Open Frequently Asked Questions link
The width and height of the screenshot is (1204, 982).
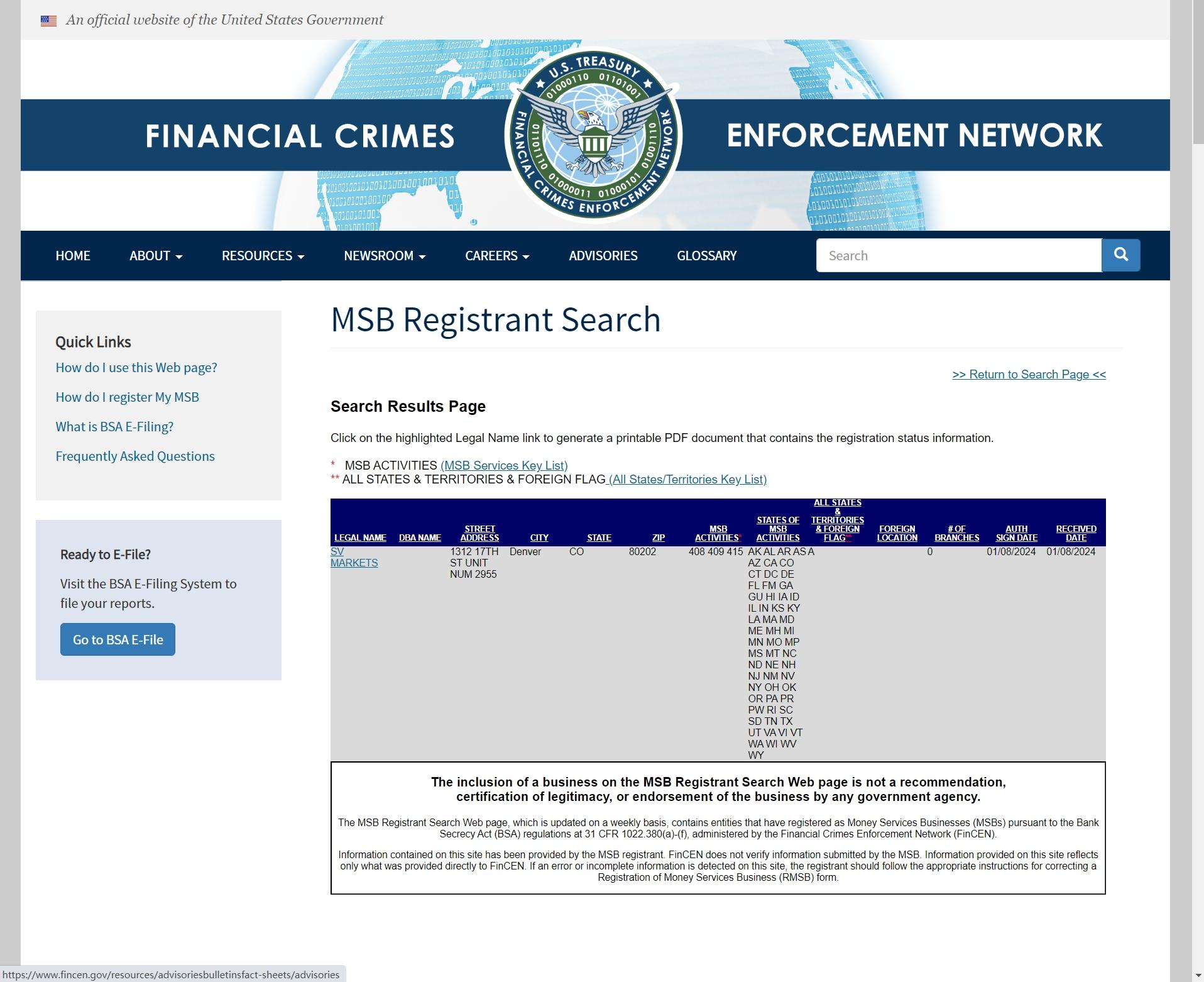click(135, 456)
